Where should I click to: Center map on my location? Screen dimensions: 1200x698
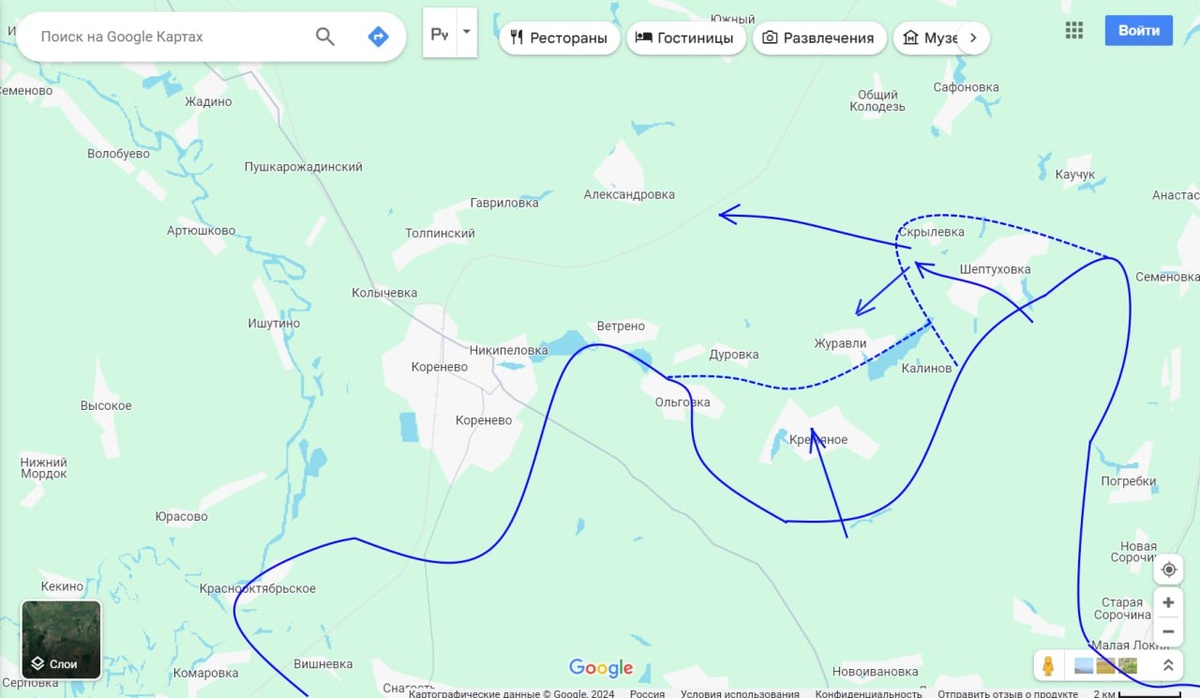[x=1168, y=570]
